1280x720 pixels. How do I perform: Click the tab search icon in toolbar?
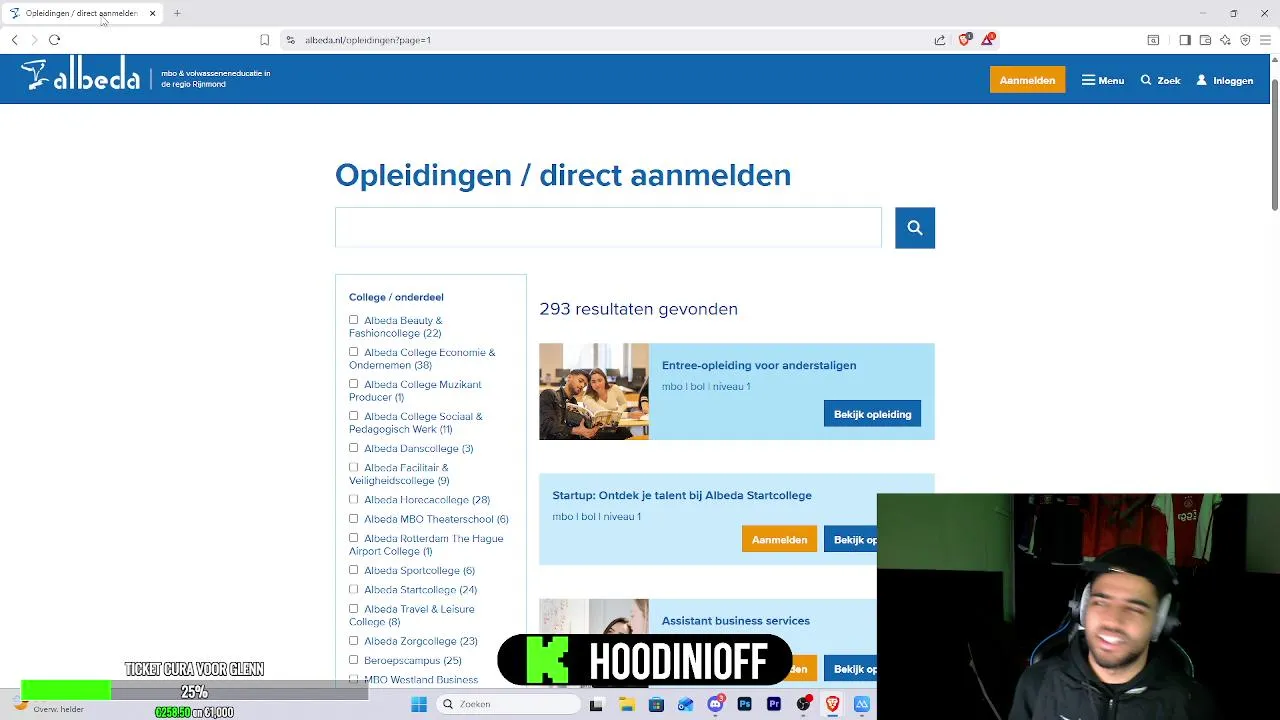tap(1153, 40)
